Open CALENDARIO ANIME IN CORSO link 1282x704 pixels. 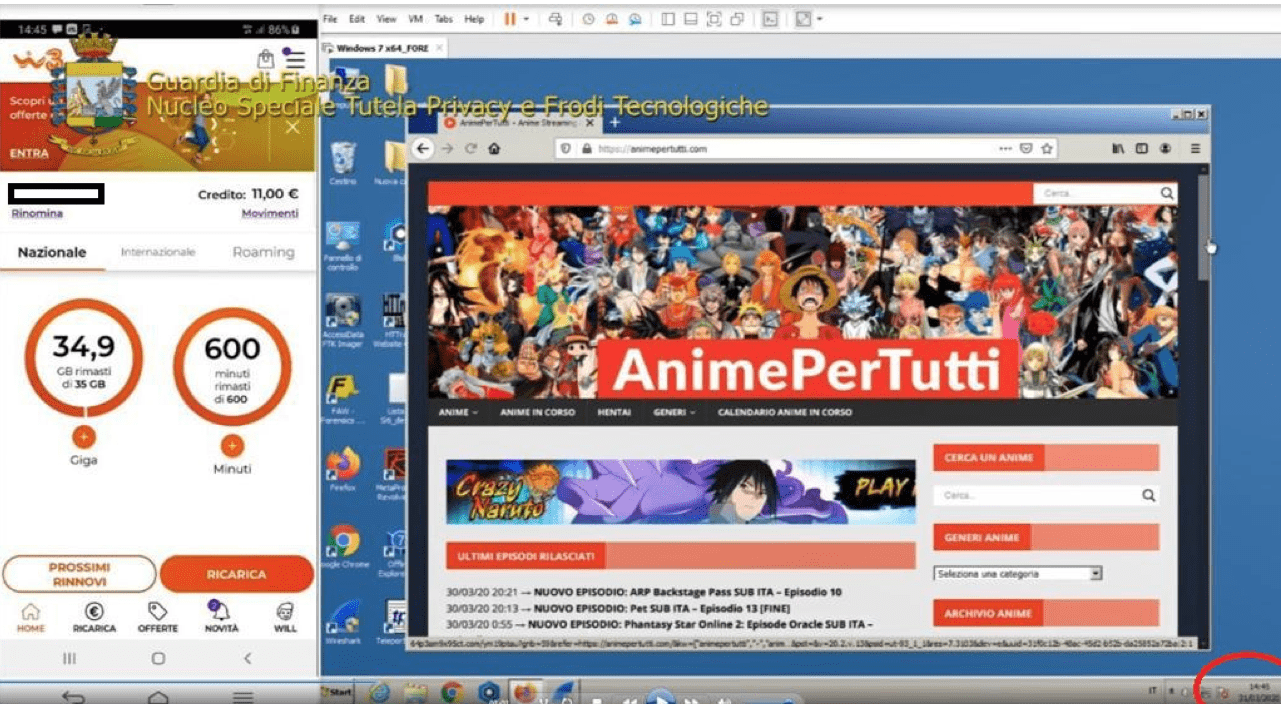[x=785, y=412]
